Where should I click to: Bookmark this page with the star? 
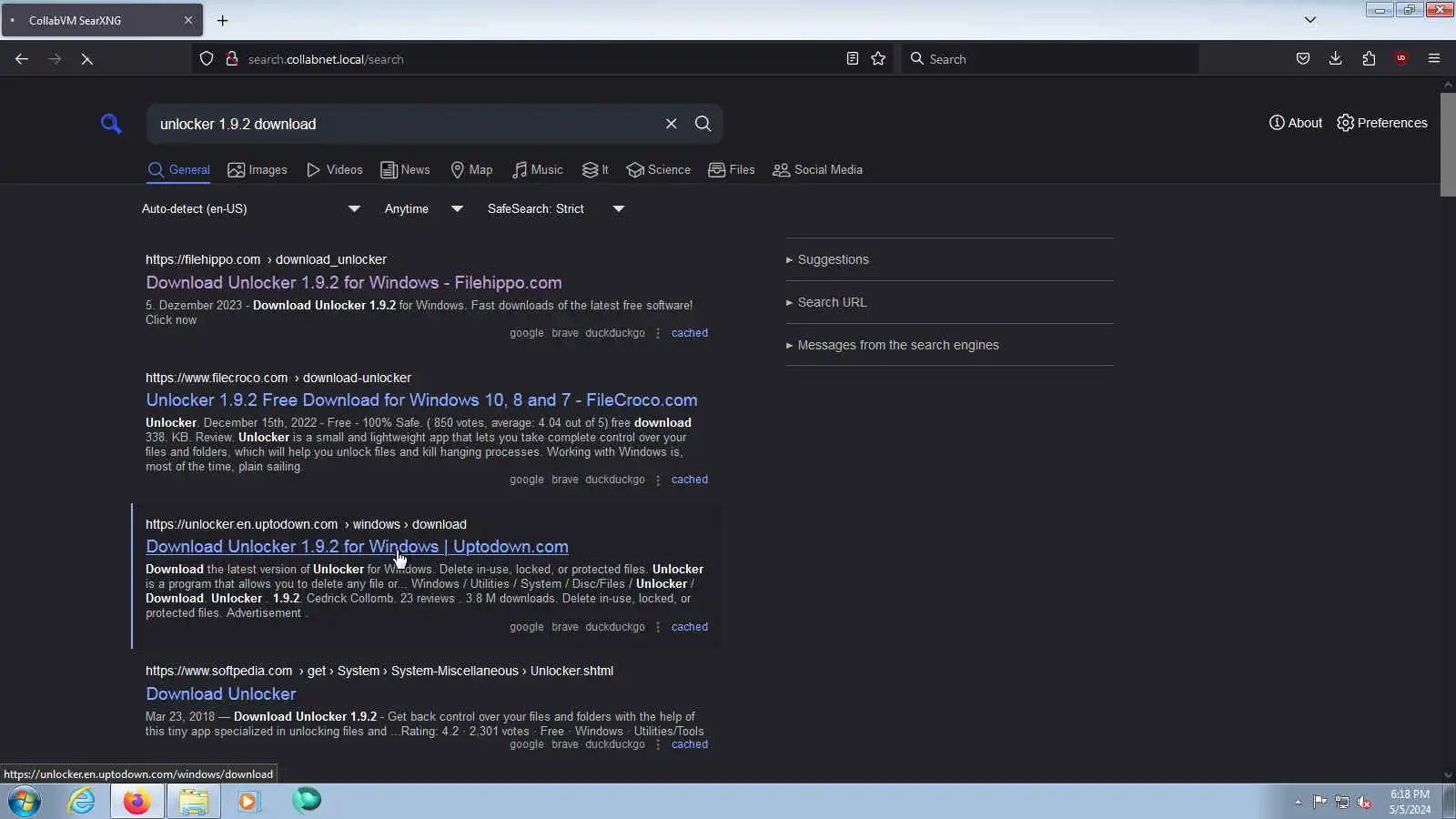pos(878,59)
